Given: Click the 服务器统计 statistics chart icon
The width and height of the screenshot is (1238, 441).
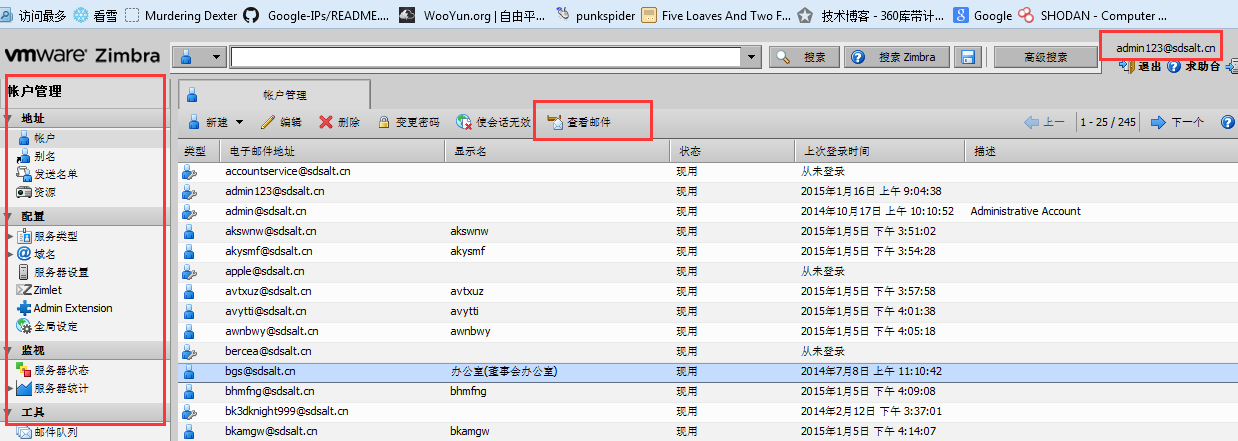Looking at the screenshot, I should 24,388.
